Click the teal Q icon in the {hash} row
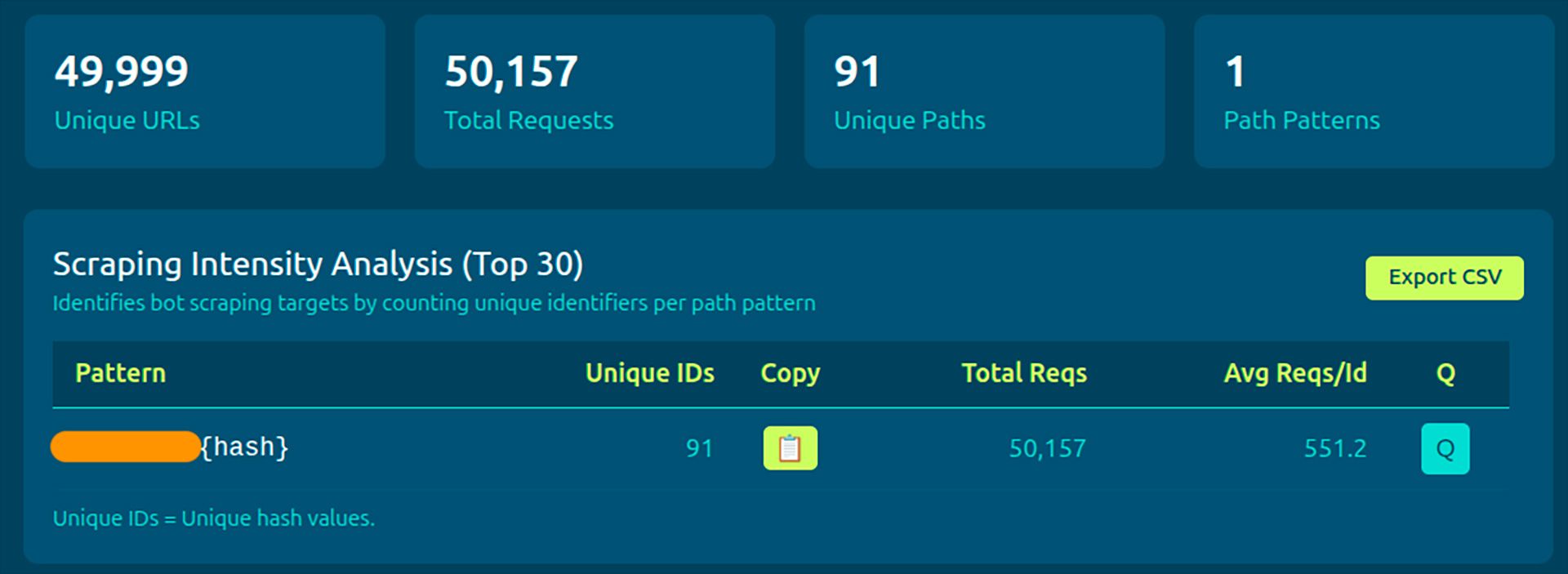Image resolution: width=1568 pixels, height=574 pixels. point(1445,448)
